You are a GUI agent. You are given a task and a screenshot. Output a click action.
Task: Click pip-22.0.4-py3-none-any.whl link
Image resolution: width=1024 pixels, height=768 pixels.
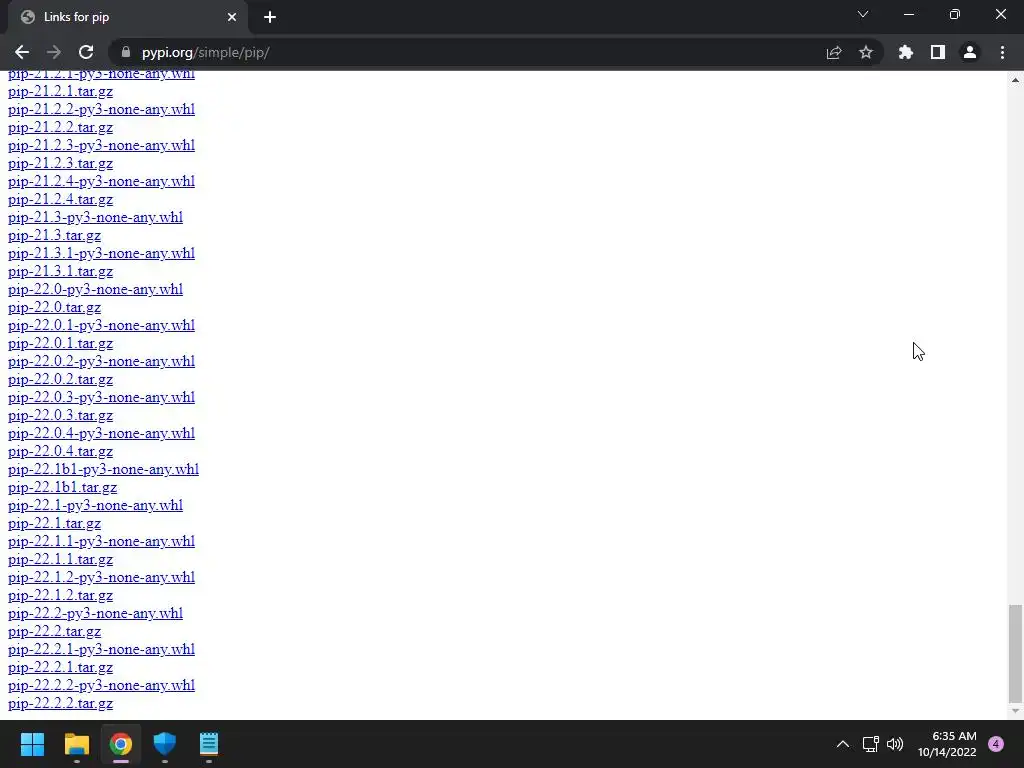101,433
